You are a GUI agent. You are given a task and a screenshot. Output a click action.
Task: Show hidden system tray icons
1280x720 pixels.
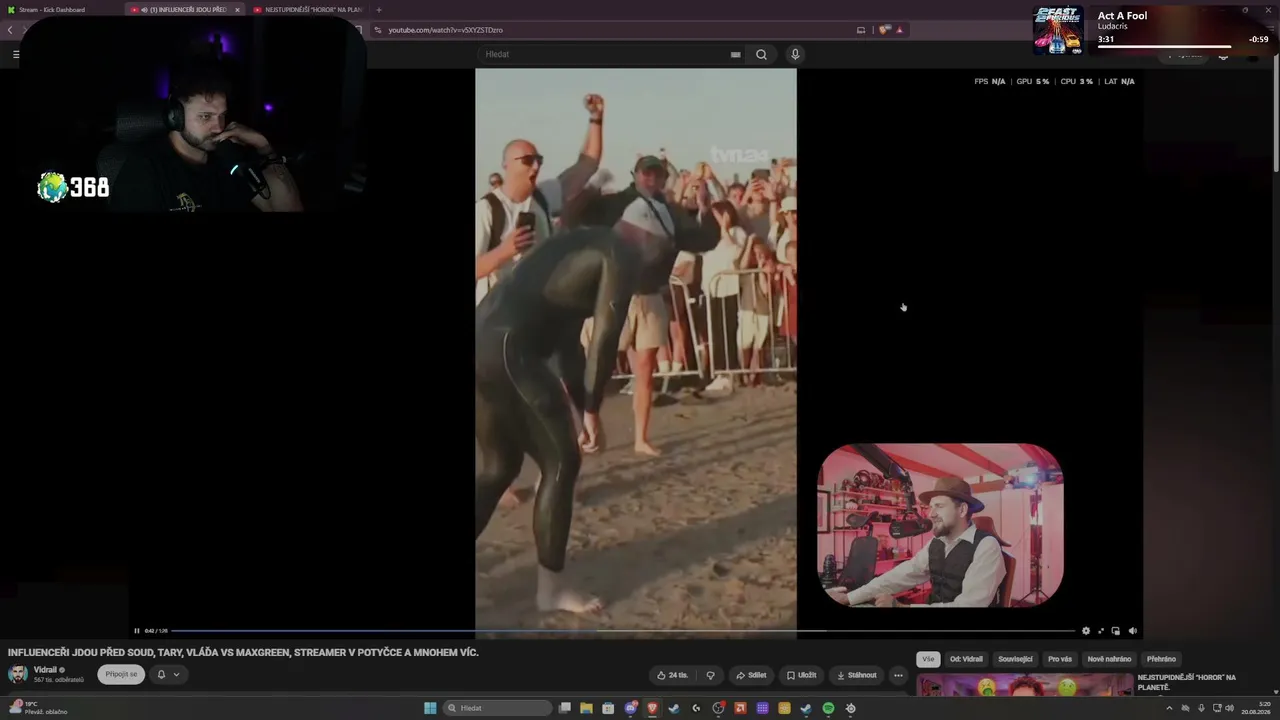pos(1169,708)
